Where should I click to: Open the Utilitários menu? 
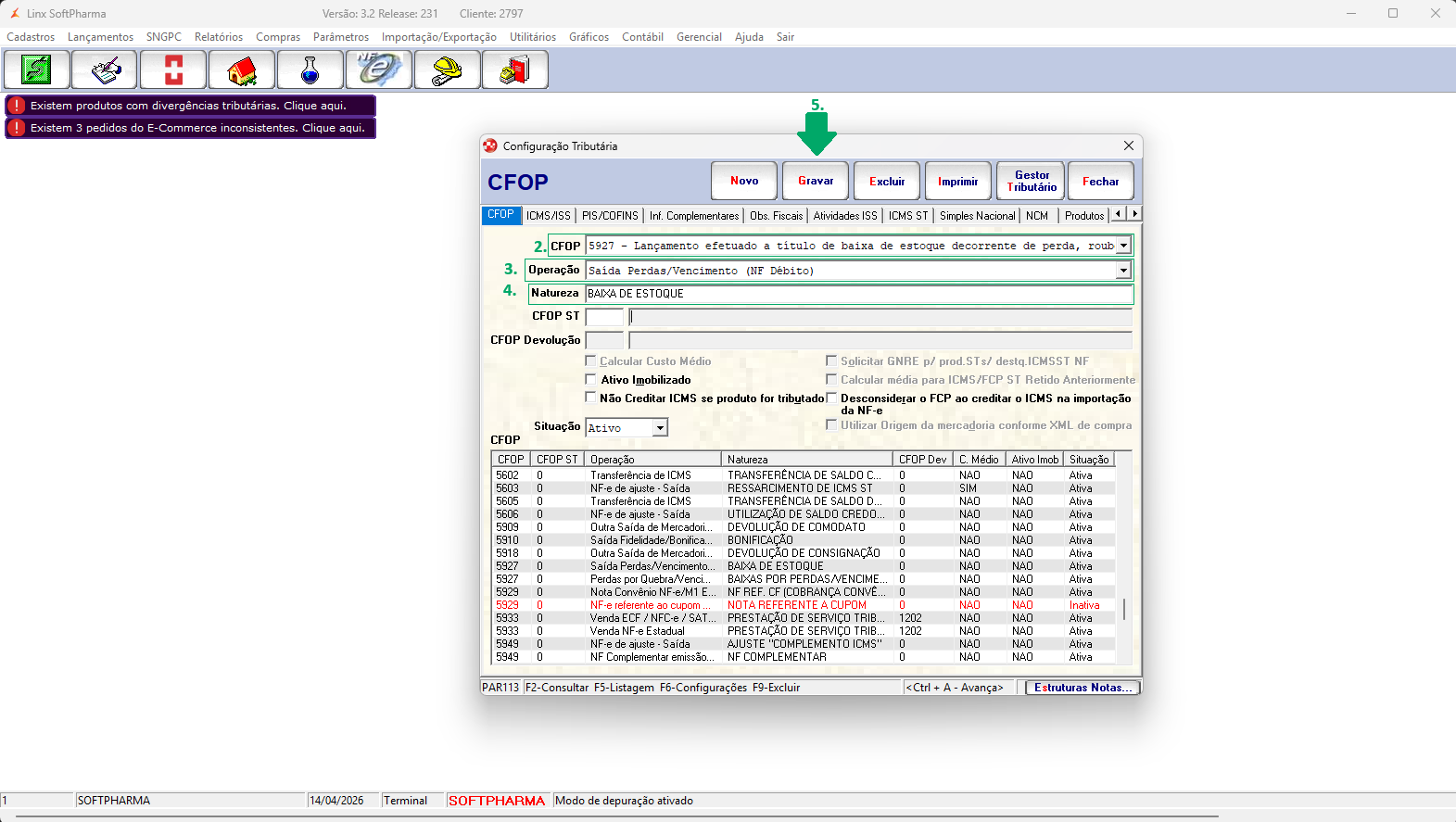[x=533, y=37]
